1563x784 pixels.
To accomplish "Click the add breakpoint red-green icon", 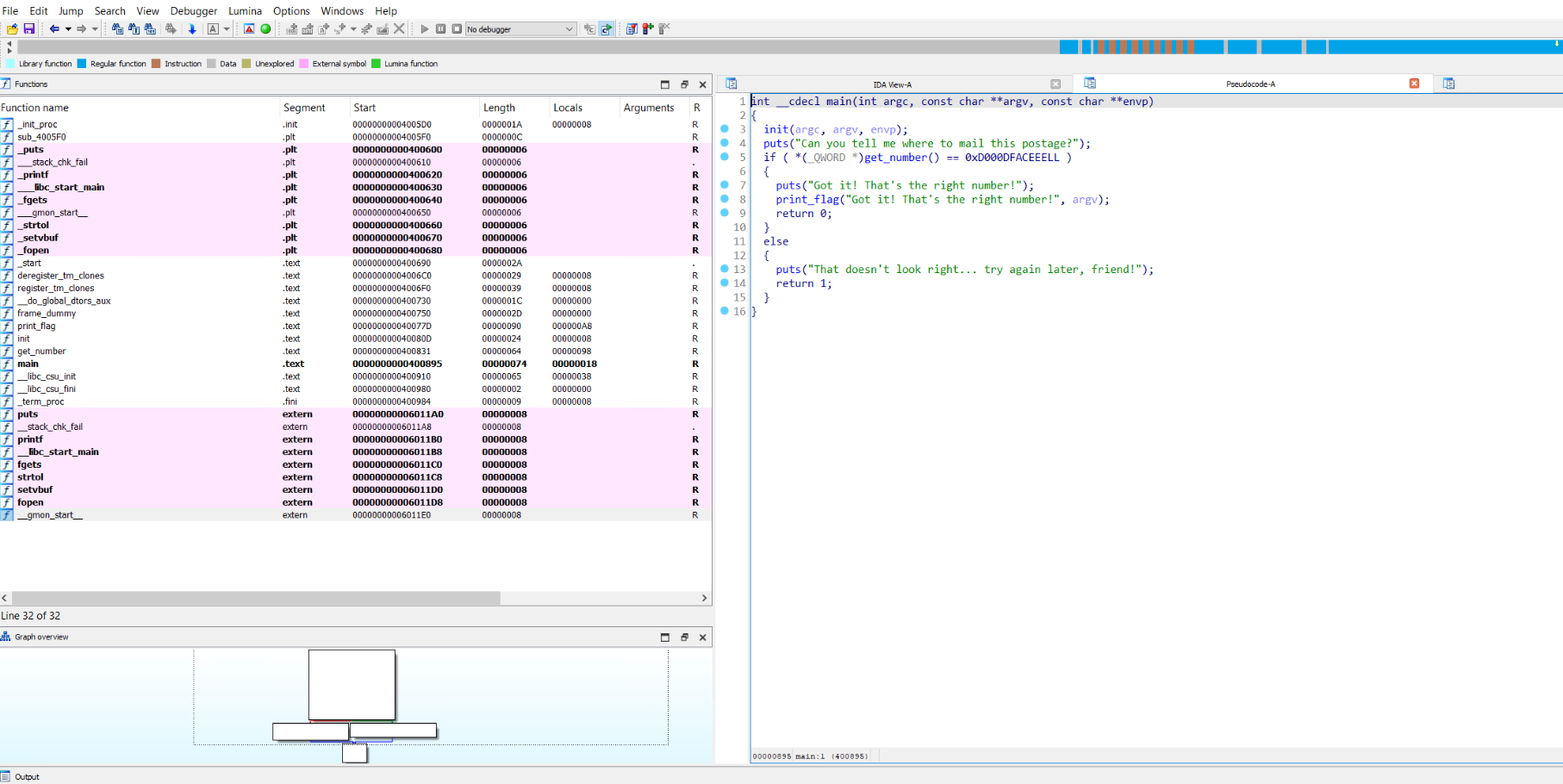I will click(648, 28).
